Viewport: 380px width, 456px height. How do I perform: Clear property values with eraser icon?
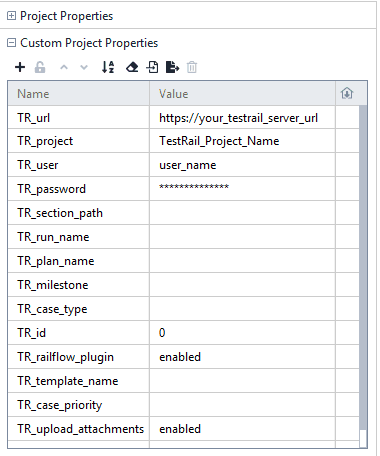point(132,68)
